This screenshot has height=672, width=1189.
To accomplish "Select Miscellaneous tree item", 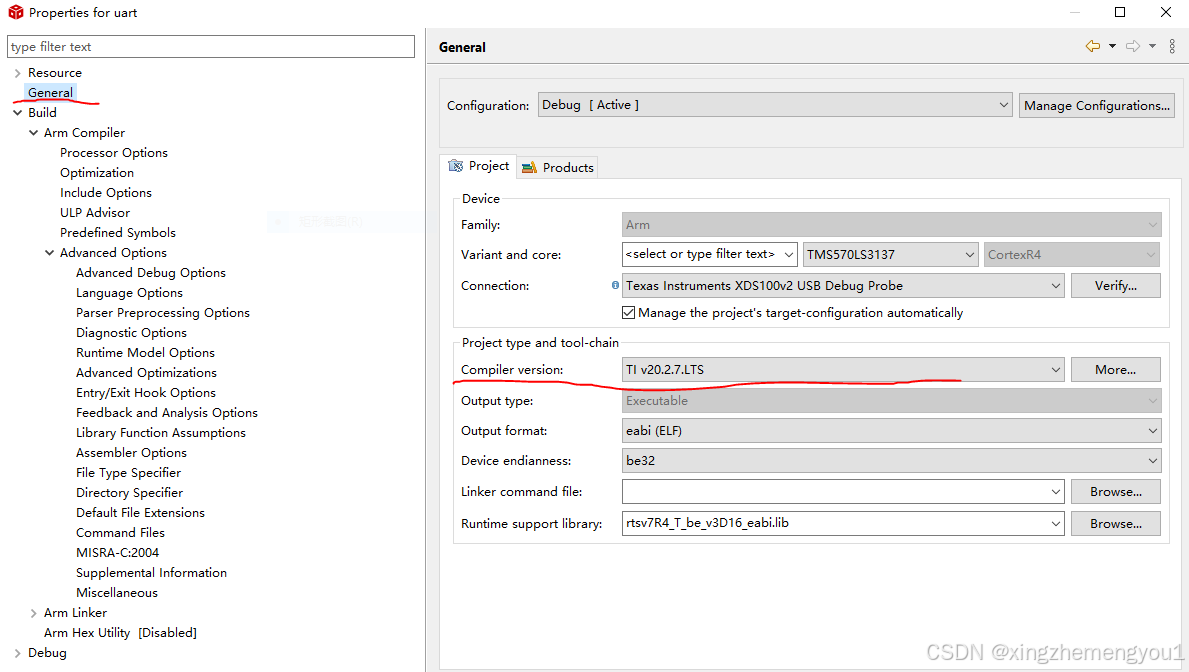I will [x=117, y=593].
